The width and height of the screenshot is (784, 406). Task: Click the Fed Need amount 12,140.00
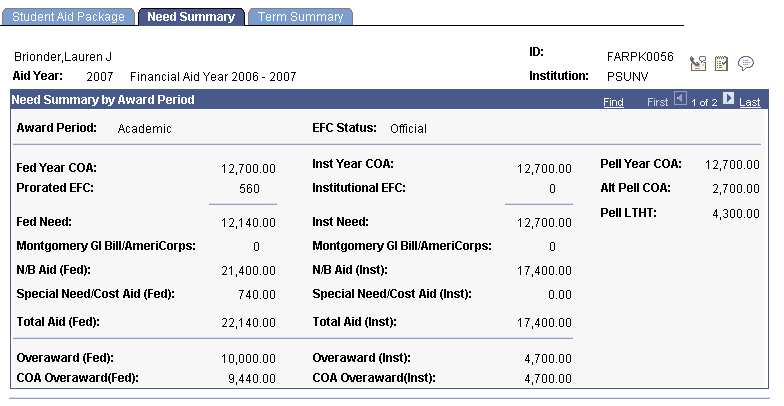point(248,222)
